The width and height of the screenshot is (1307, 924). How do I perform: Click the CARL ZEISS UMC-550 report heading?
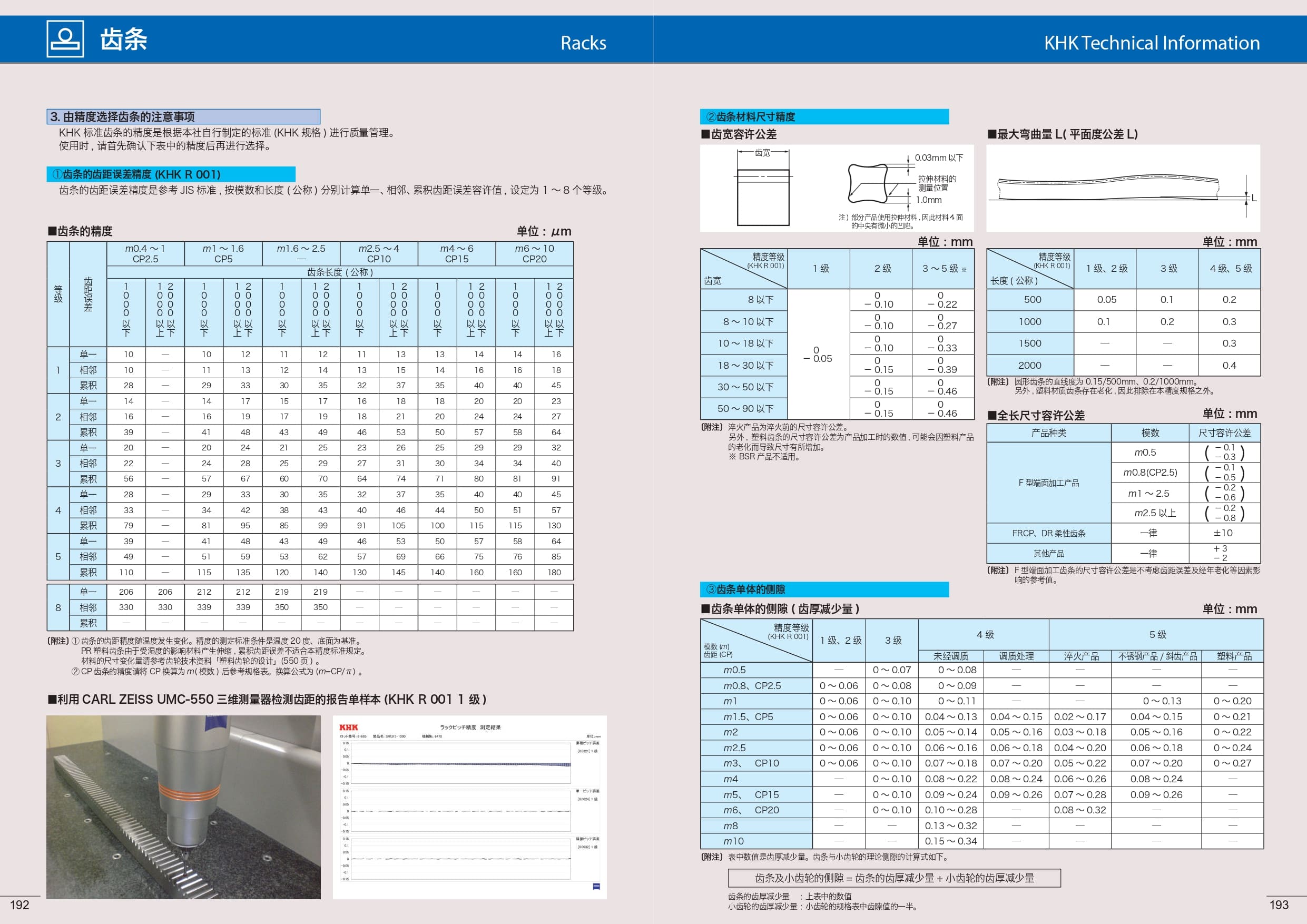pos(267,700)
